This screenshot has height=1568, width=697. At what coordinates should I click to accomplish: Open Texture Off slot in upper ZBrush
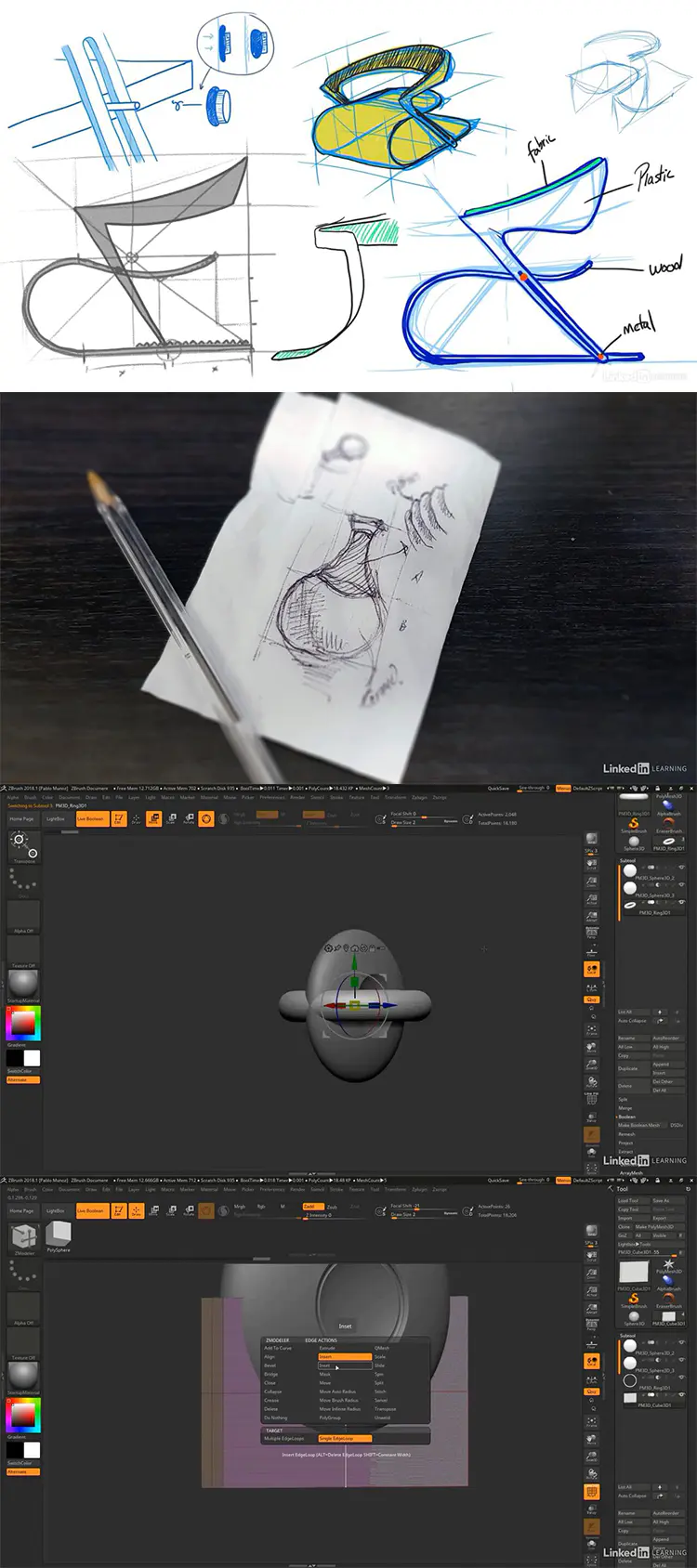[23, 951]
